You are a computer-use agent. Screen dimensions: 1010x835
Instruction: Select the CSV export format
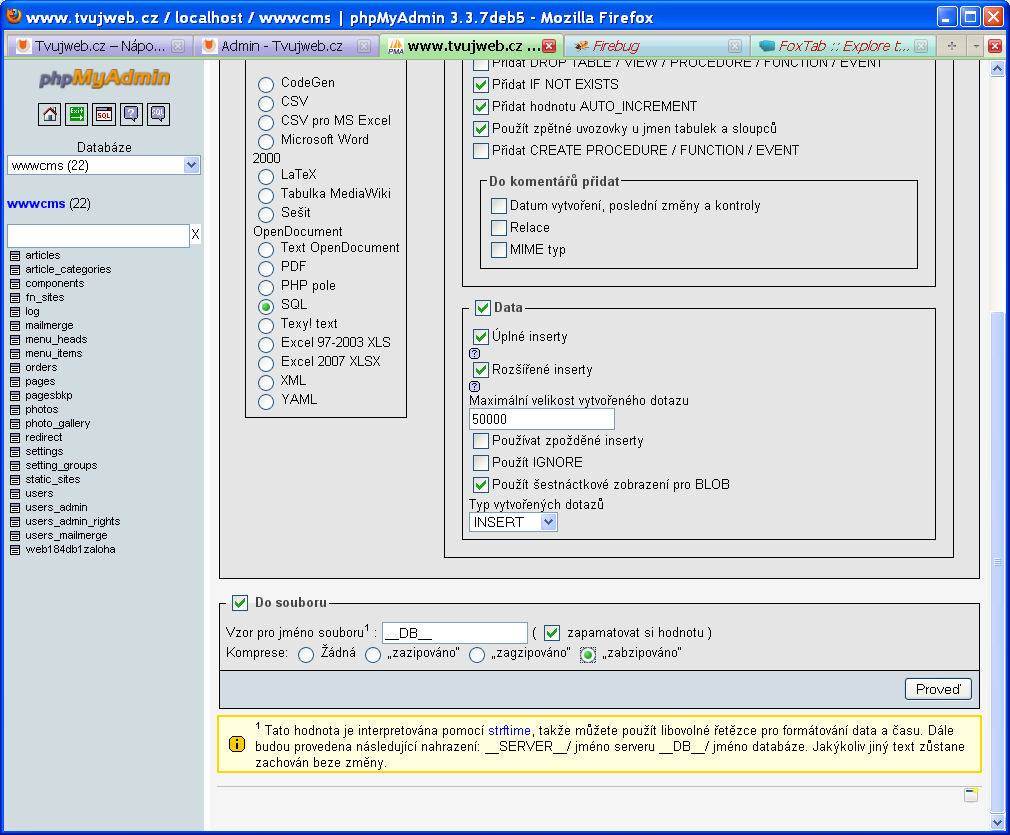tap(266, 102)
